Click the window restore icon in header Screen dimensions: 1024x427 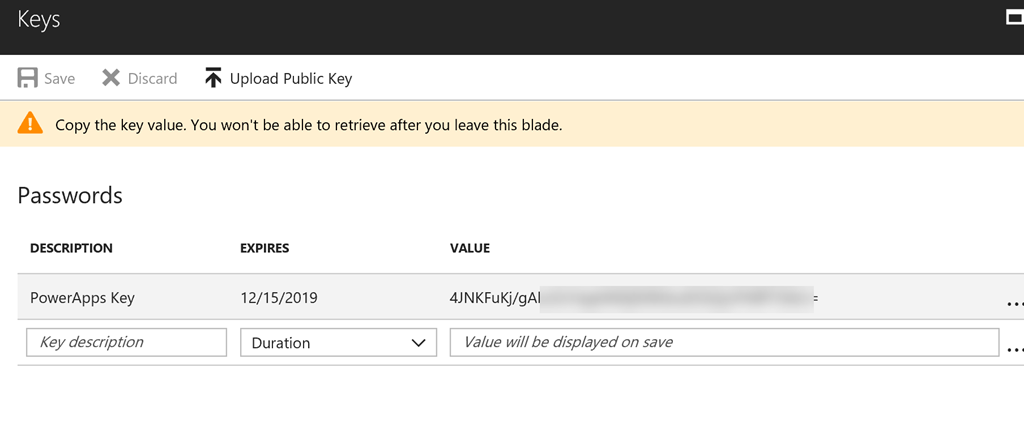click(1015, 18)
